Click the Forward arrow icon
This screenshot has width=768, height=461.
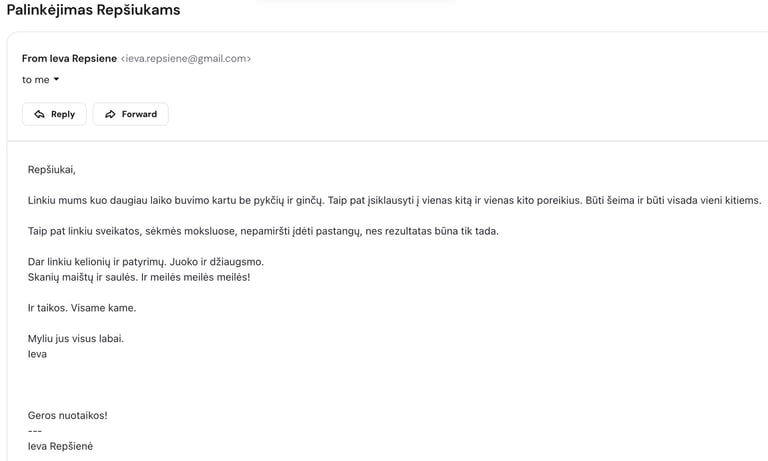[111, 114]
